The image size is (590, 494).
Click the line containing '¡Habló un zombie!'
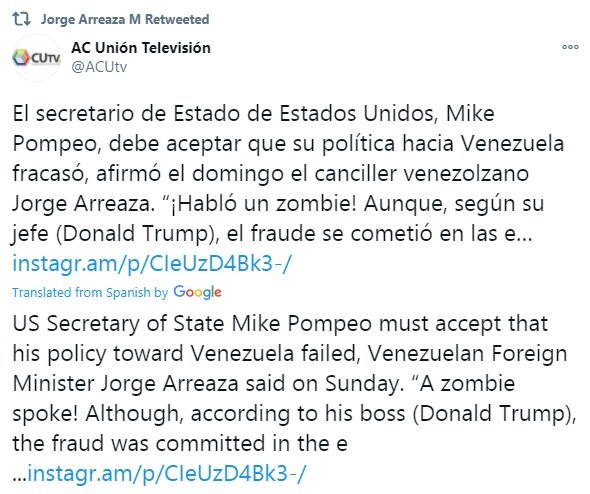click(x=278, y=204)
